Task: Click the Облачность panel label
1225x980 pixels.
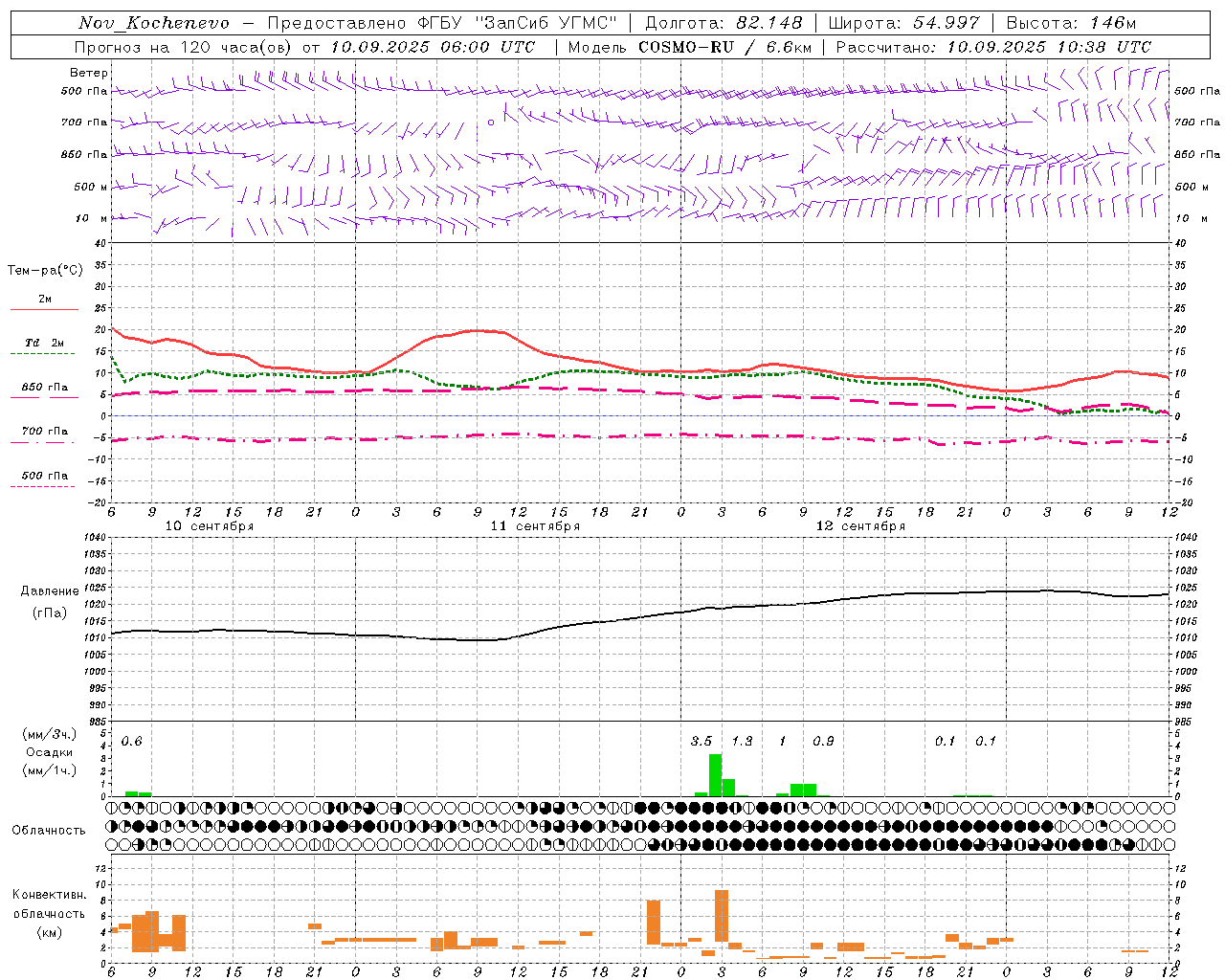Action: (49, 831)
